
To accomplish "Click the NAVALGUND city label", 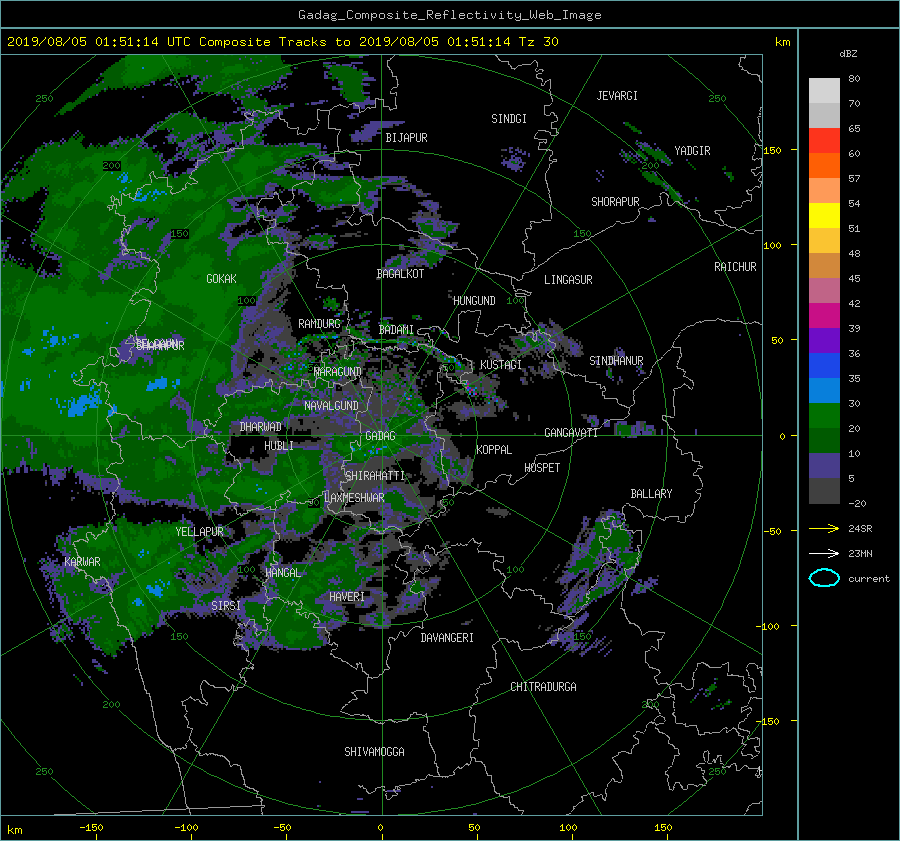I will click(x=331, y=406).
